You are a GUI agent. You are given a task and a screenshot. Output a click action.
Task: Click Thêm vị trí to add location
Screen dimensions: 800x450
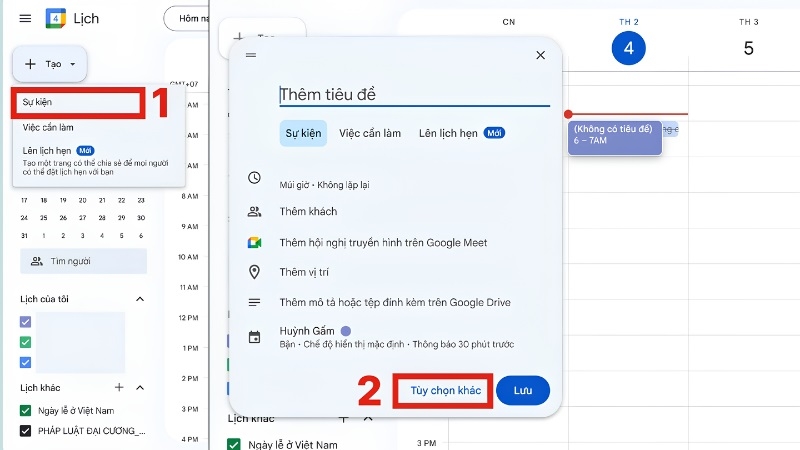(x=304, y=272)
